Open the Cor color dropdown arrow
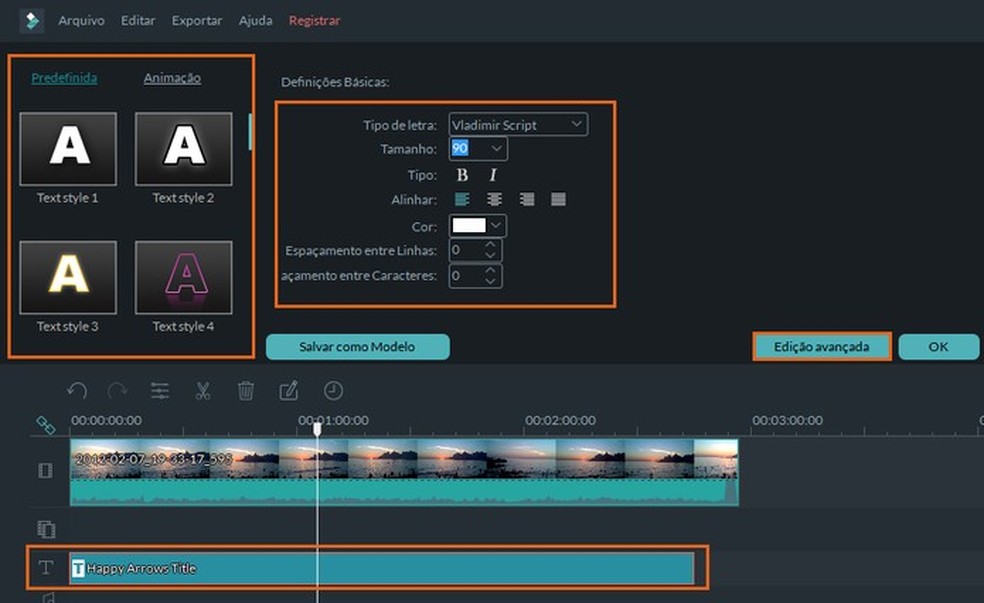 pos(496,226)
